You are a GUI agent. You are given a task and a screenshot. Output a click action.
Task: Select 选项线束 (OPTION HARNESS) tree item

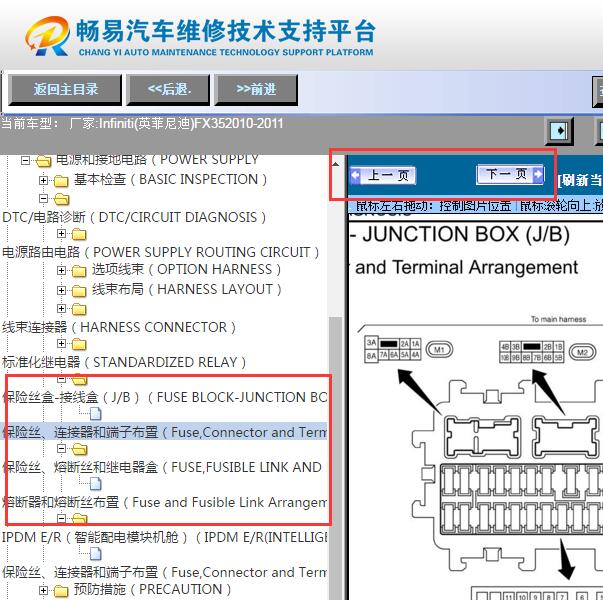(187, 270)
